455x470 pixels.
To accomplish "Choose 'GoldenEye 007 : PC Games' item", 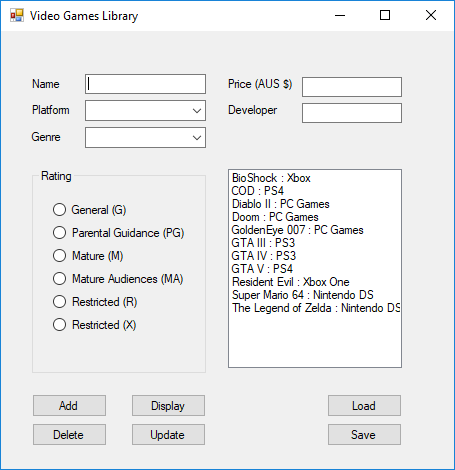I will pyautogui.click(x=315, y=230).
